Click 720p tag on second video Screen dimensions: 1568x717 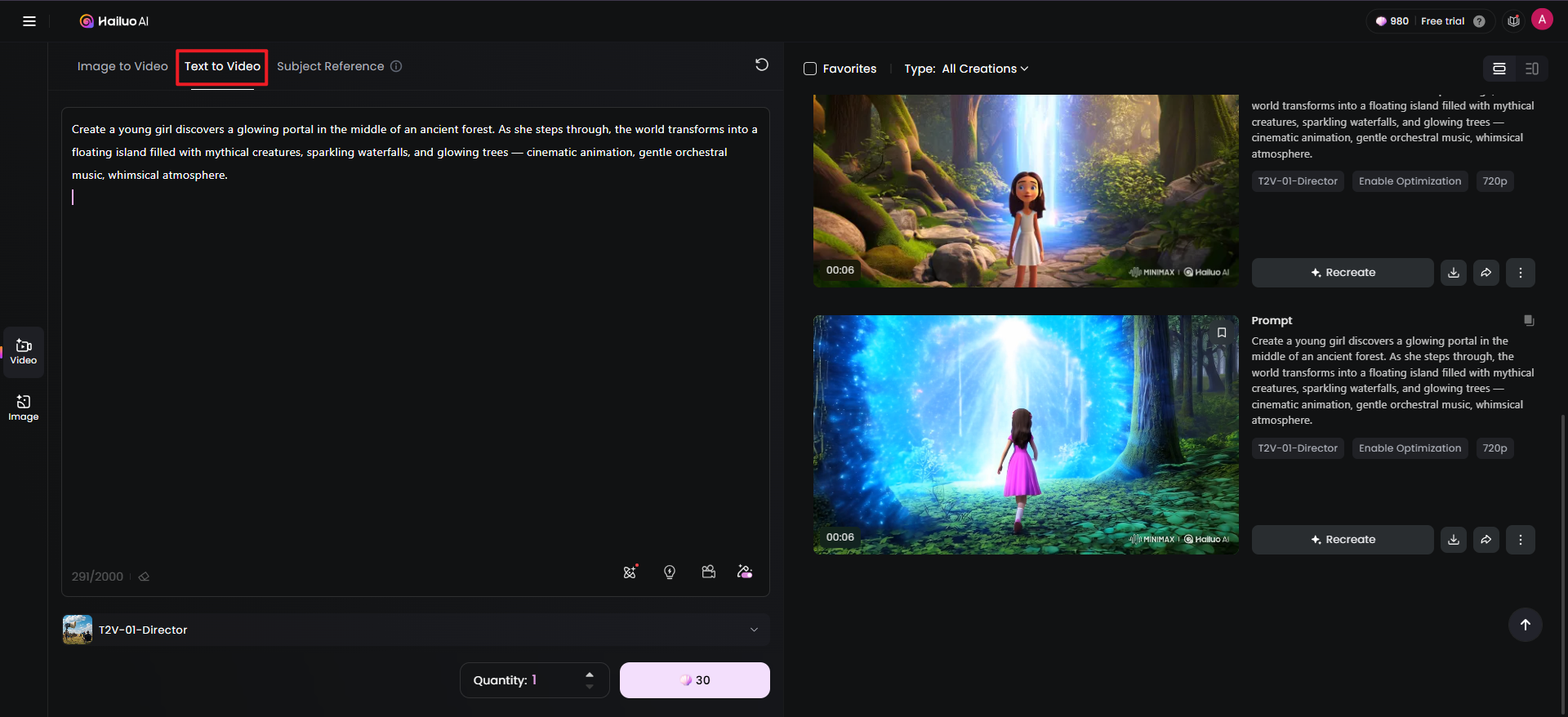coord(1494,448)
